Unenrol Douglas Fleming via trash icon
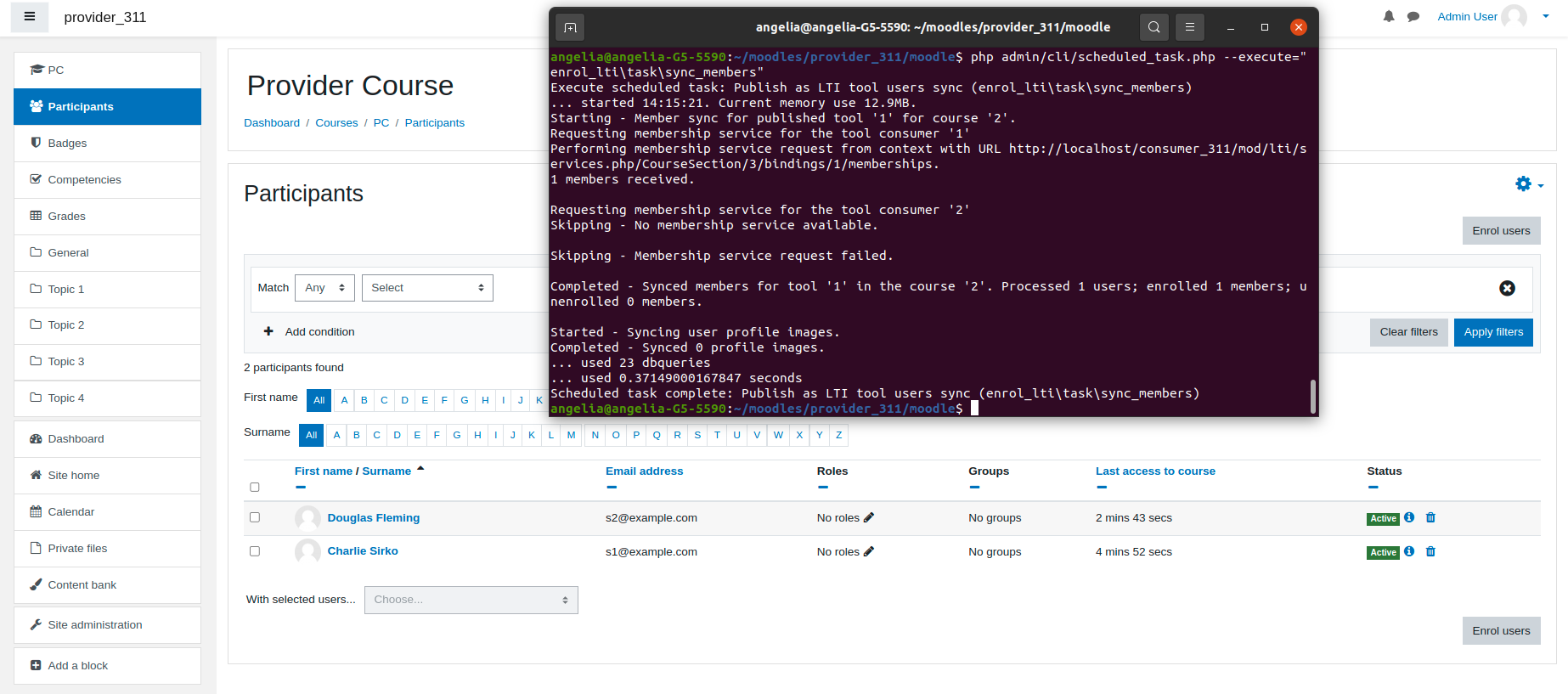1568x694 pixels. coord(1430,517)
